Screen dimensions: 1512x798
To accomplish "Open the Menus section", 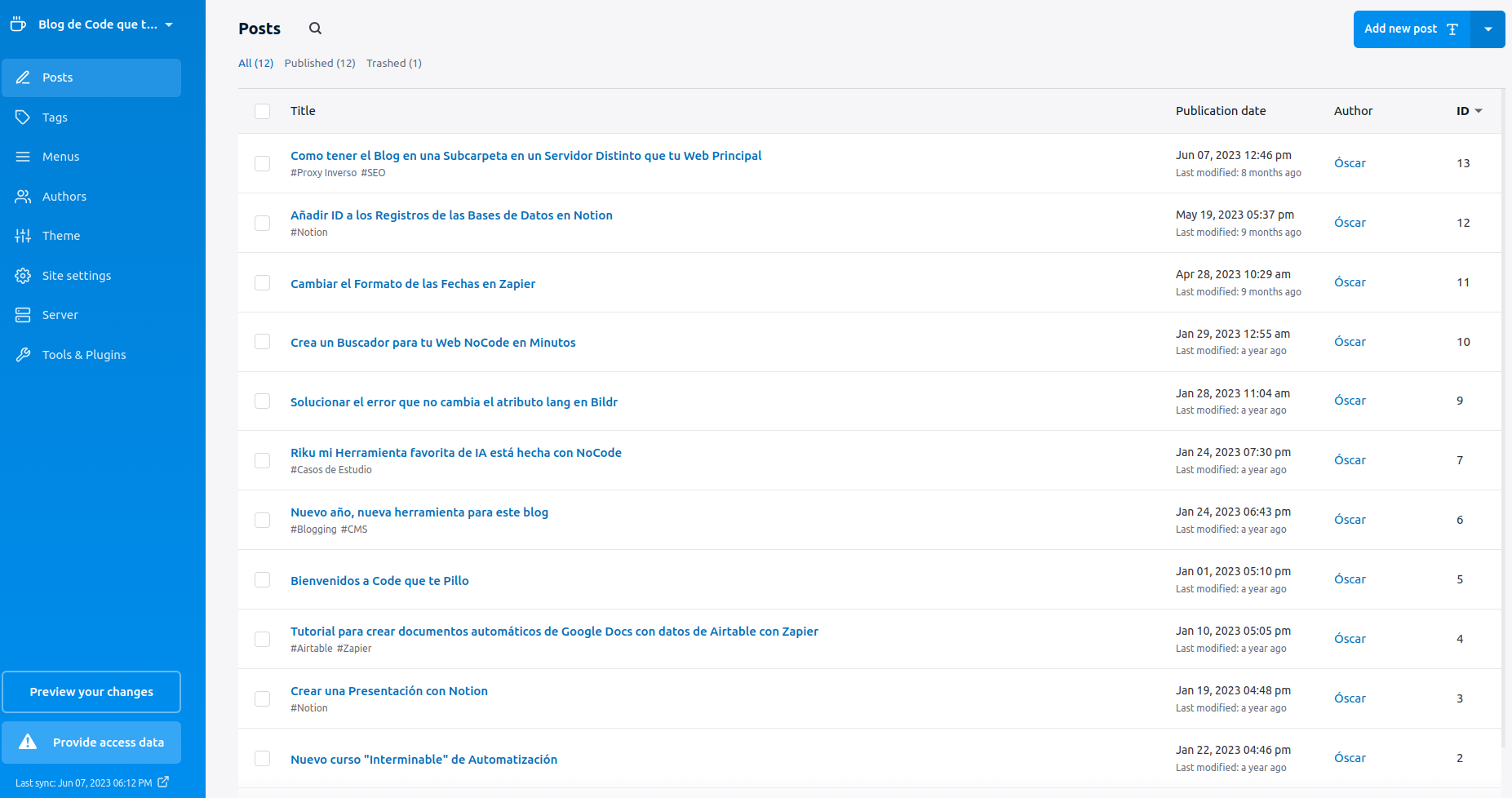I will tap(61, 156).
